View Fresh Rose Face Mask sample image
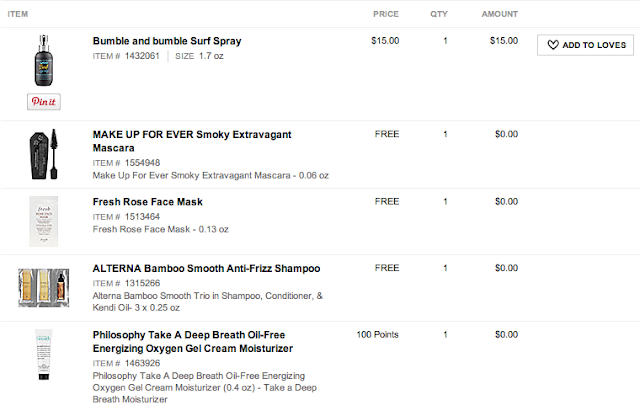This screenshot has width=640, height=416. coord(44,221)
